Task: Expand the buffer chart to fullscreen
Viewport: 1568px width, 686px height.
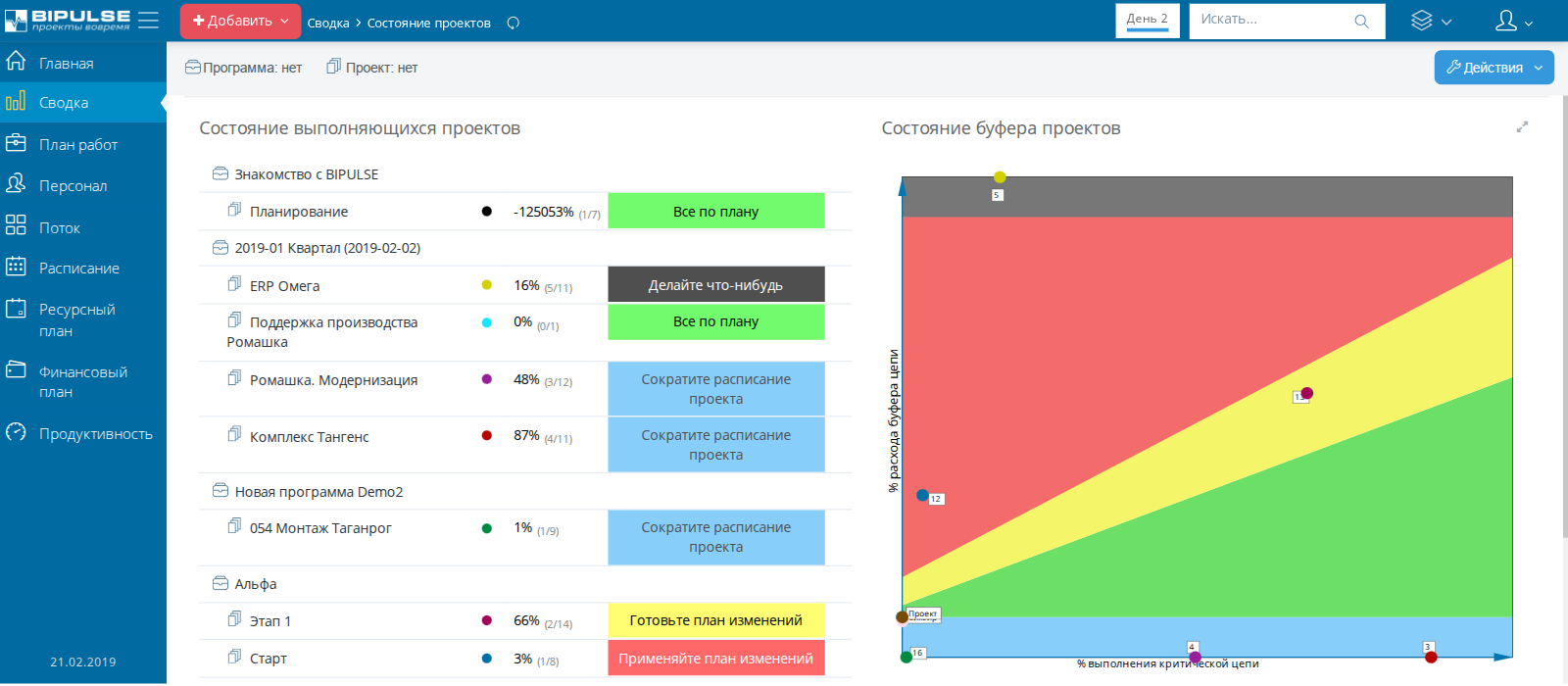Action: coord(1522,127)
